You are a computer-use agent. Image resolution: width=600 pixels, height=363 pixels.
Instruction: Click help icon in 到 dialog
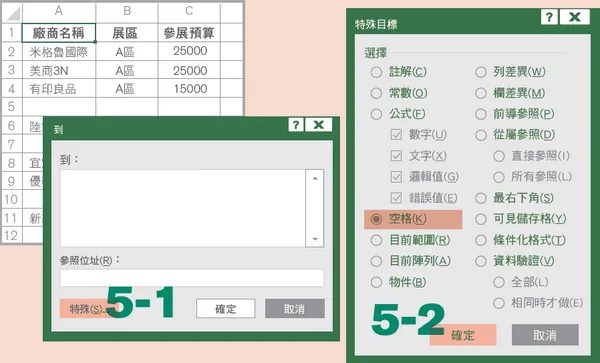tap(296, 125)
